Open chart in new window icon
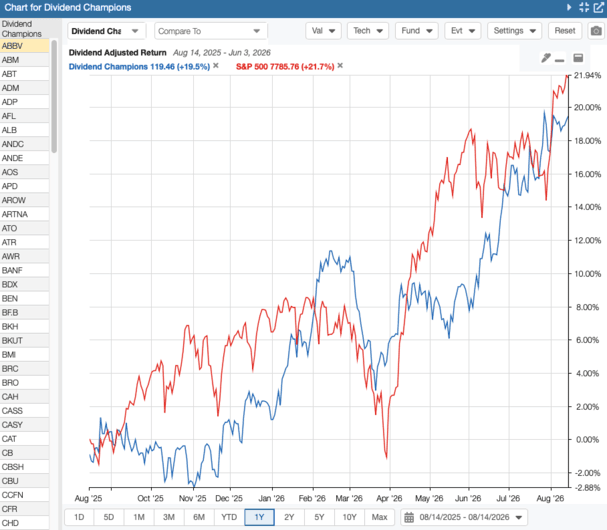This screenshot has width=607, height=530. tap(598, 7)
